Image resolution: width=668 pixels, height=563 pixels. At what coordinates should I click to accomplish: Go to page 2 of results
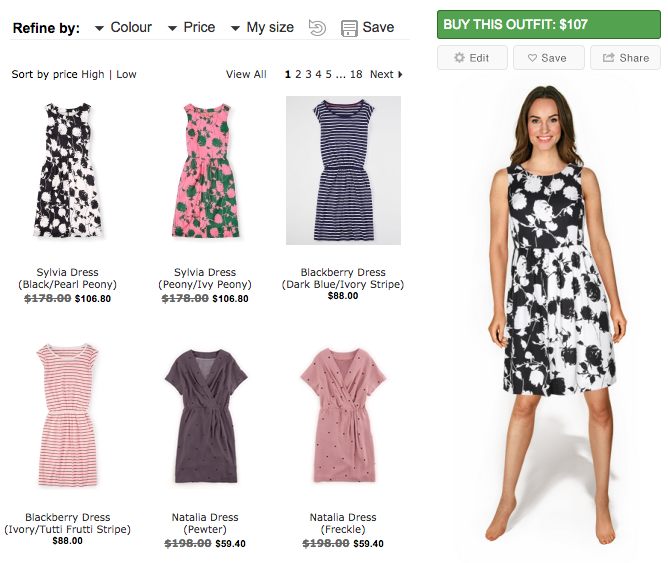pos(298,75)
